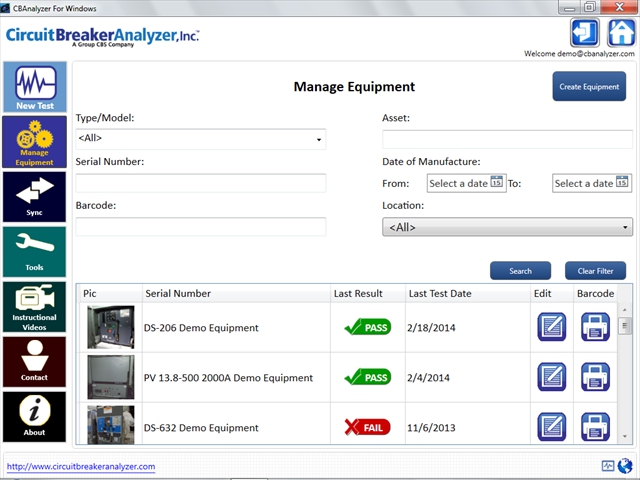The image size is (640, 480).
Task: Click the Barcode column header
Action: (x=596, y=293)
